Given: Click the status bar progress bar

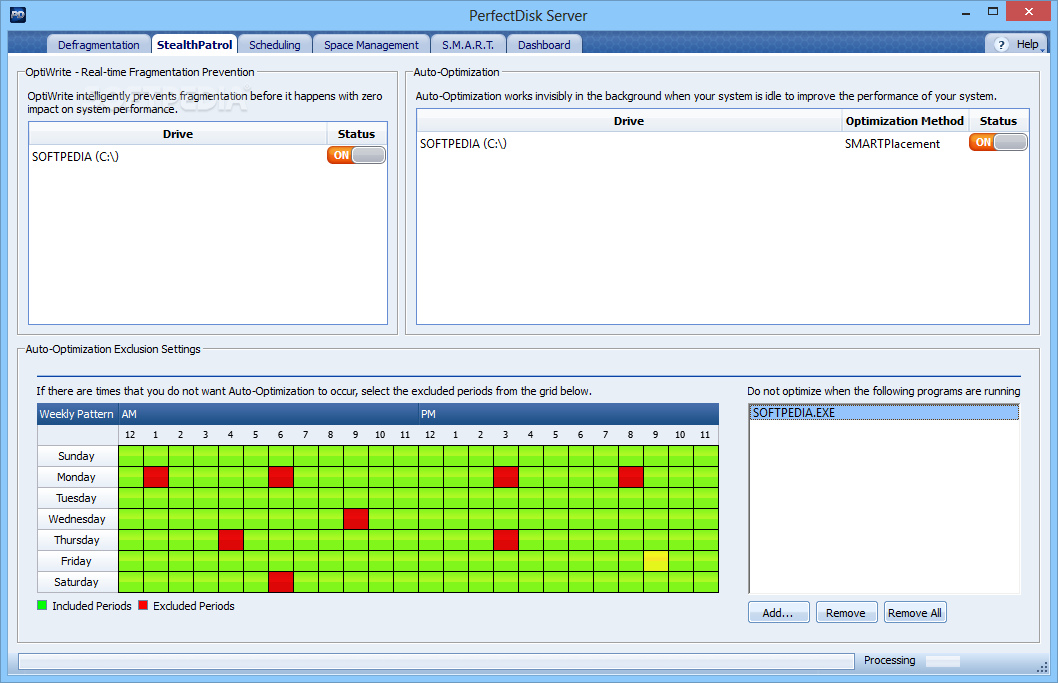Looking at the screenshot, I should (436, 661).
